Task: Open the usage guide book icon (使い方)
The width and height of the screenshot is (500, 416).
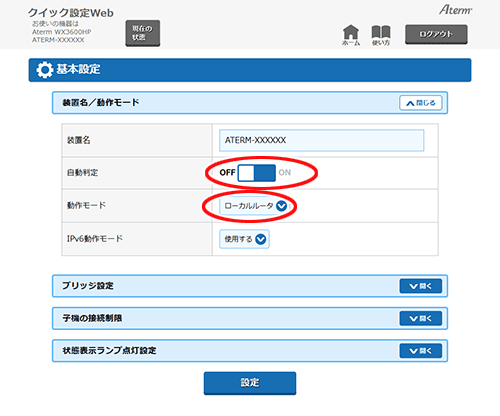Action: point(381,35)
